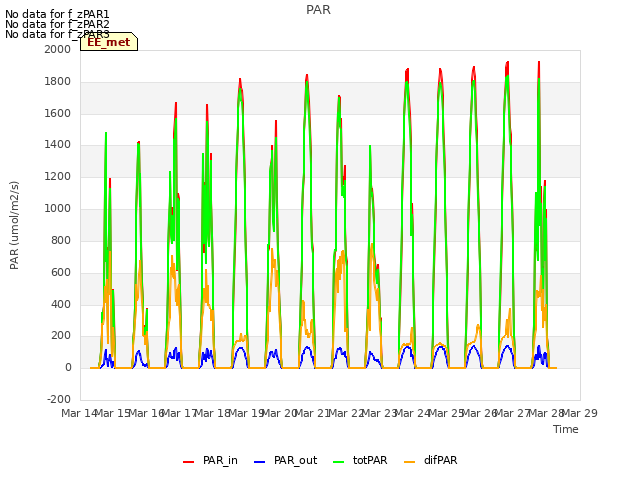The width and height of the screenshot is (640, 480).
Task: Click the 1200 y-axis tick label
Action: click(x=58, y=177)
